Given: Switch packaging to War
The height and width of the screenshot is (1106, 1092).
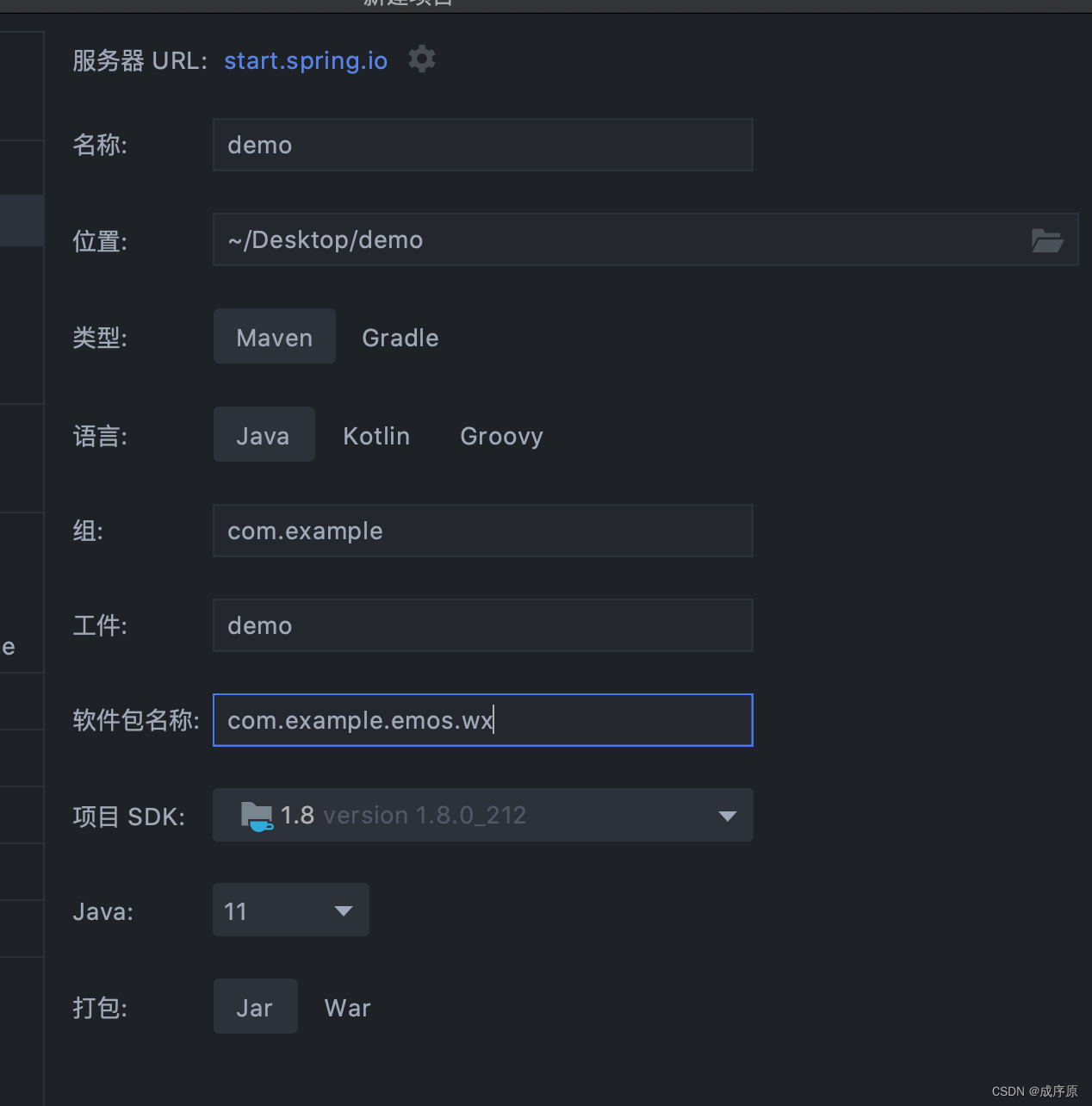Looking at the screenshot, I should (x=347, y=1007).
